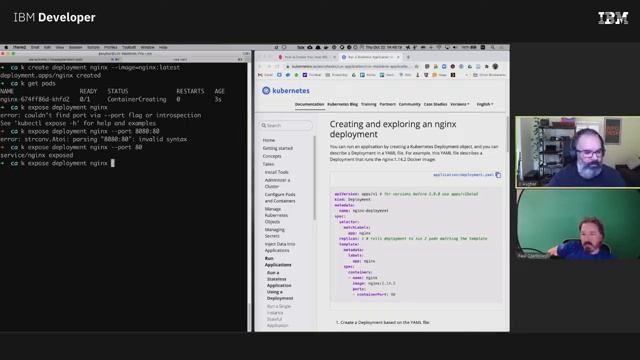
Task: Go to Kubernetes Blog in the top nav
Action: point(342,104)
